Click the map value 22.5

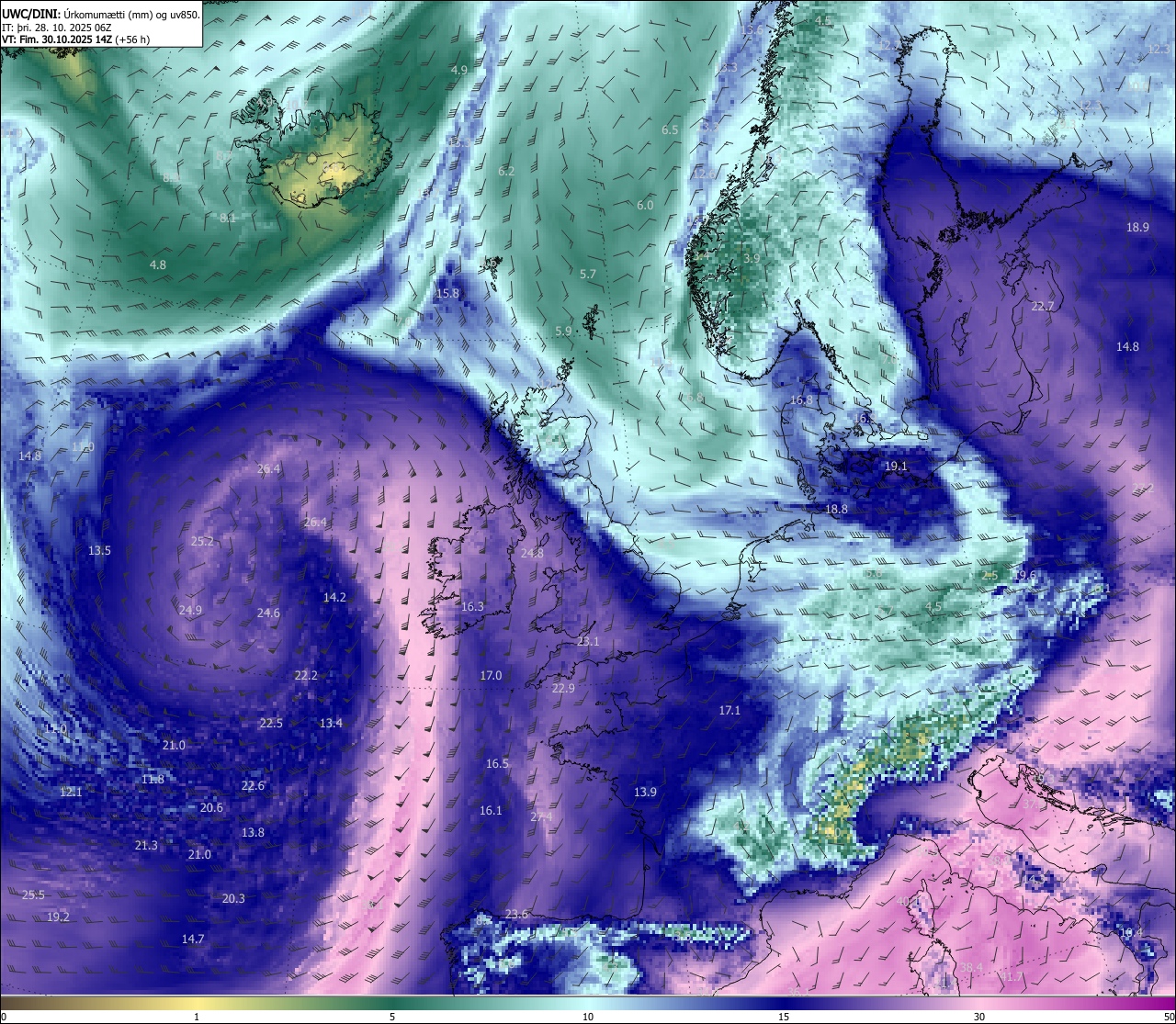pyautogui.click(x=271, y=723)
